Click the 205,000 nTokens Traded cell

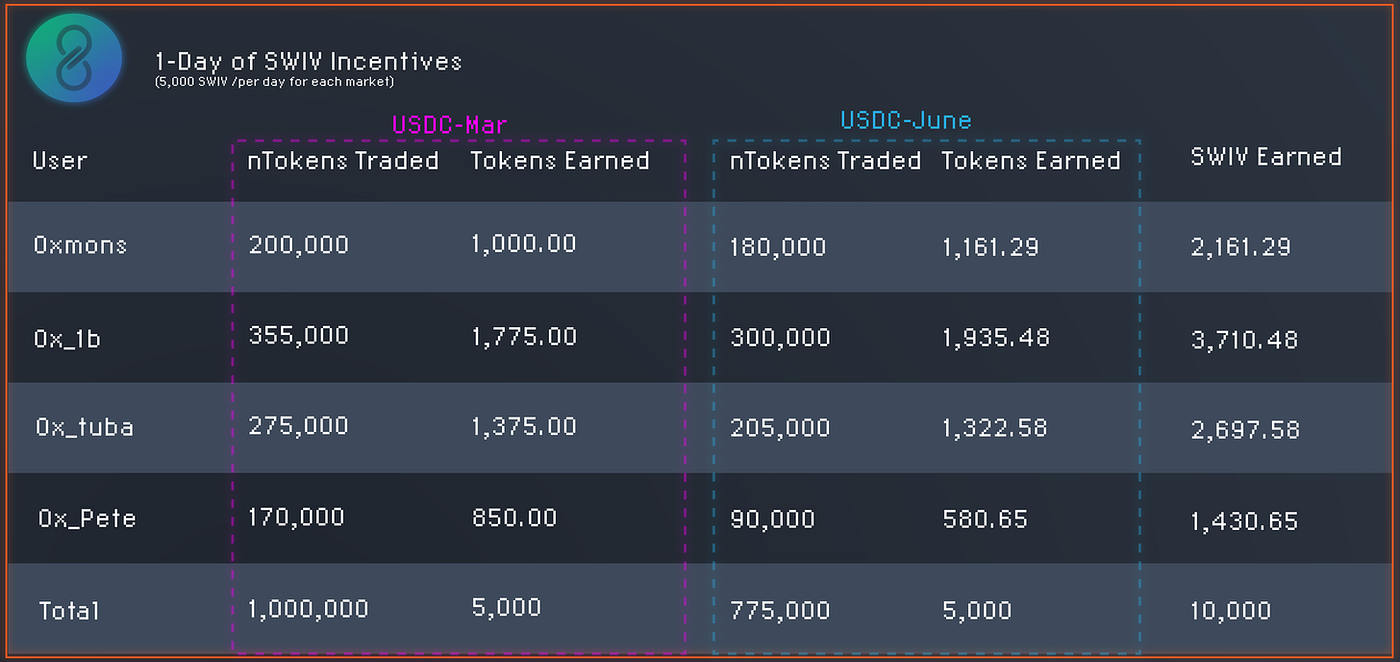(780, 429)
